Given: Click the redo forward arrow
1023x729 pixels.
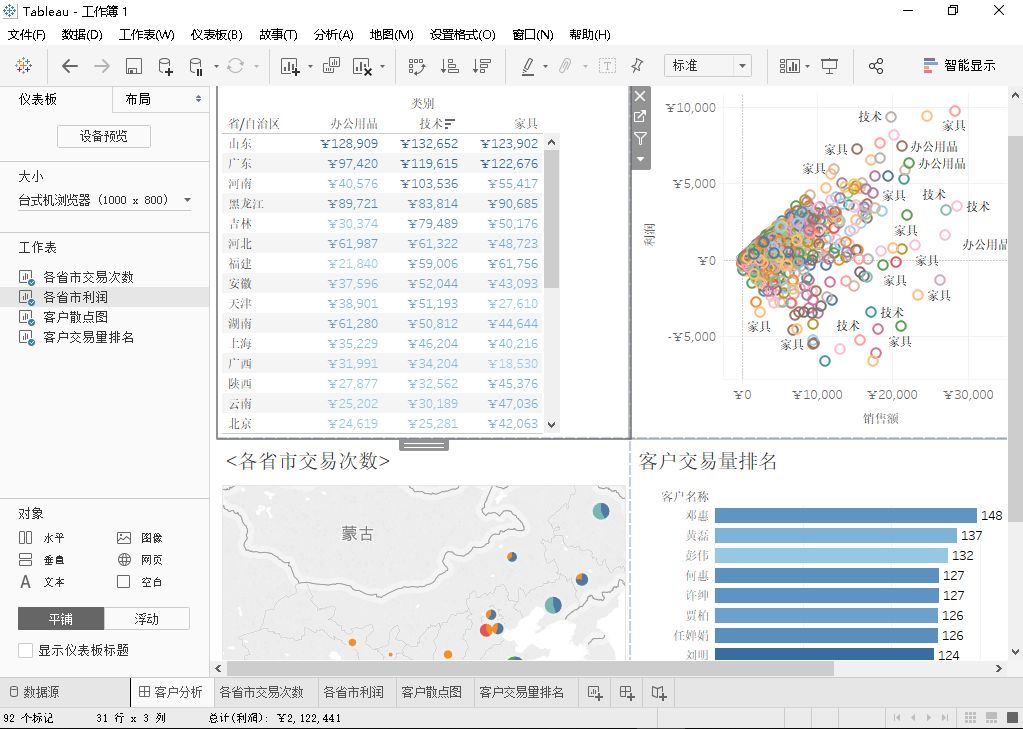Looking at the screenshot, I should 102,65.
